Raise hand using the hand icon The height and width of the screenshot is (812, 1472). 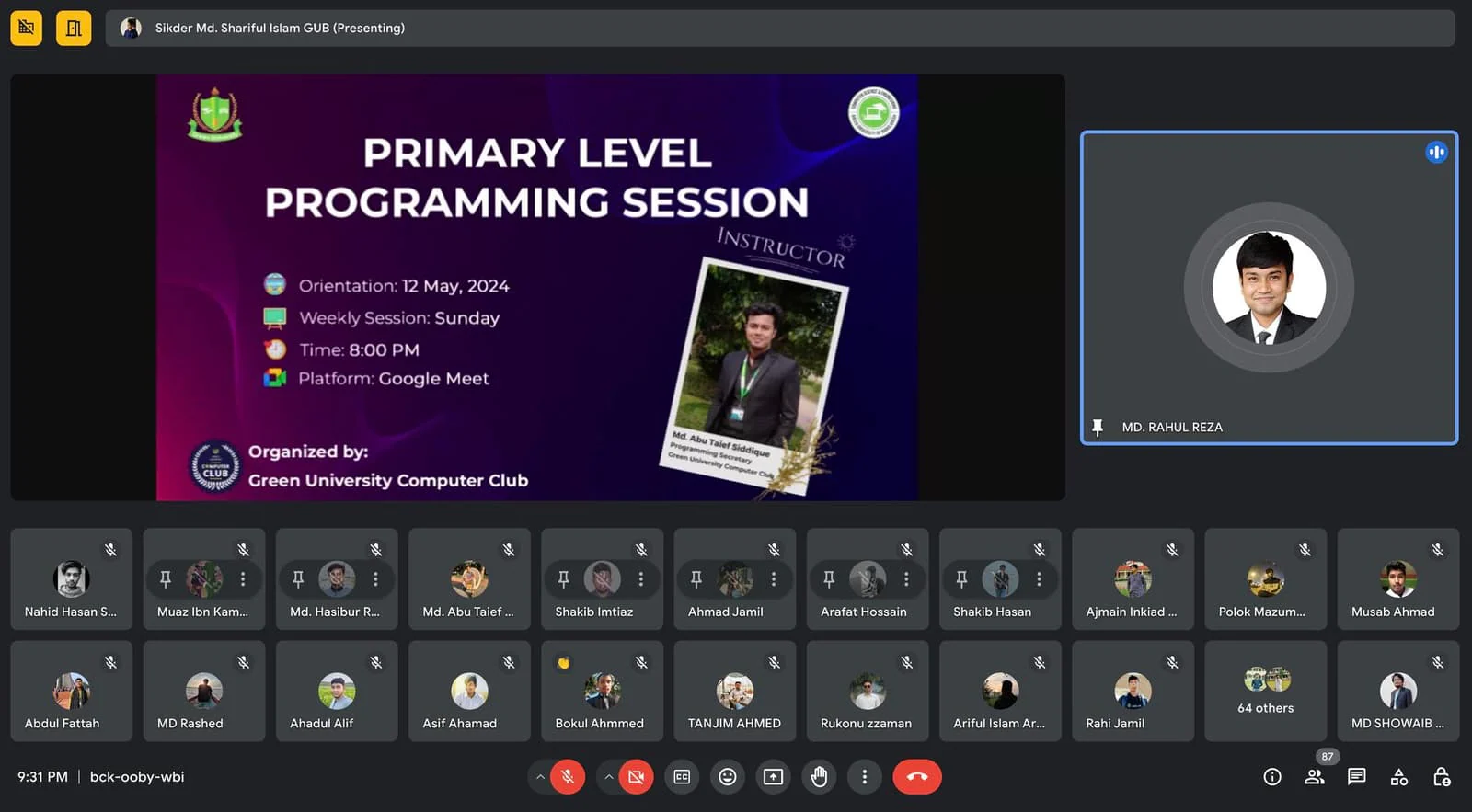click(819, 777)
